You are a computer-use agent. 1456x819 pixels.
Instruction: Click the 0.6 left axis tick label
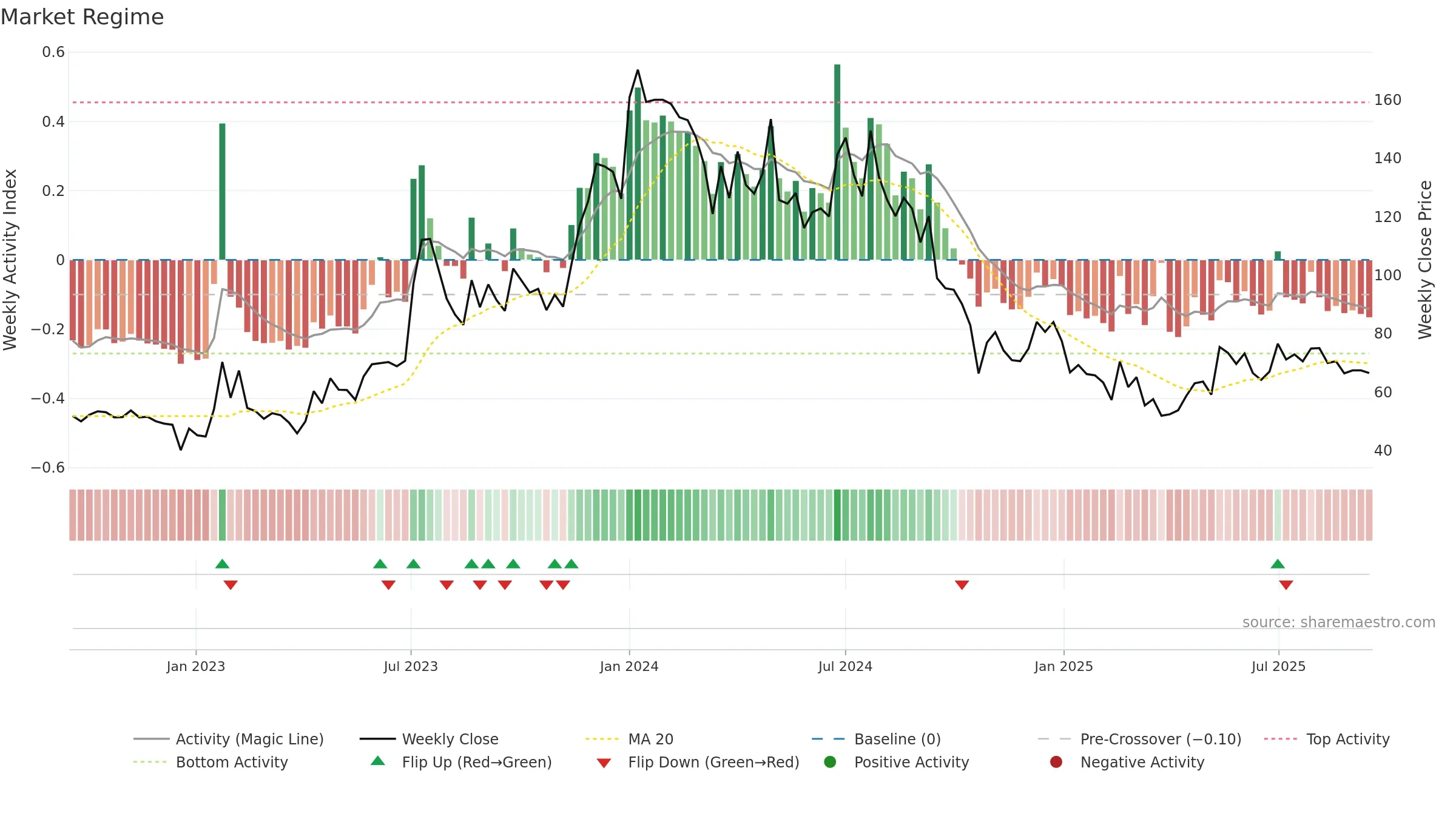click(x=53, y=52)
